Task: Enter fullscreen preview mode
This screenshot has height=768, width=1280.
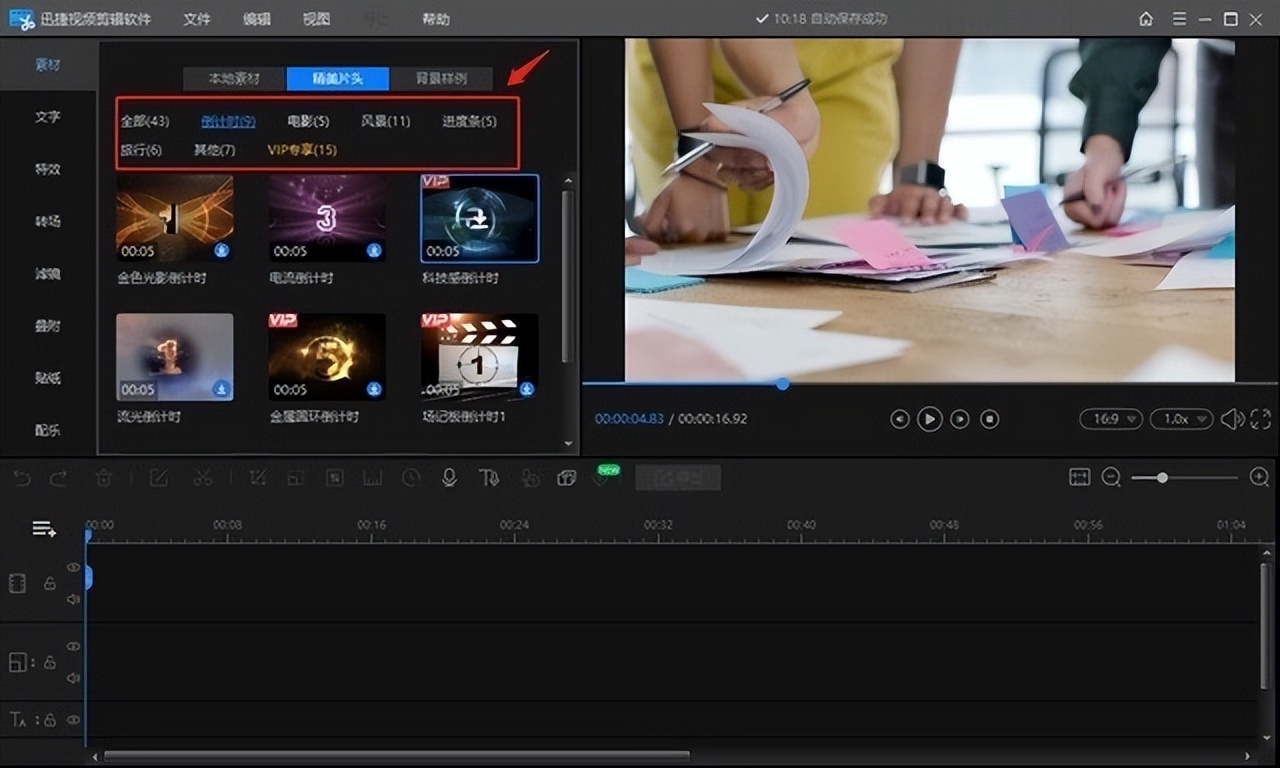Action: pos(1260,419)
